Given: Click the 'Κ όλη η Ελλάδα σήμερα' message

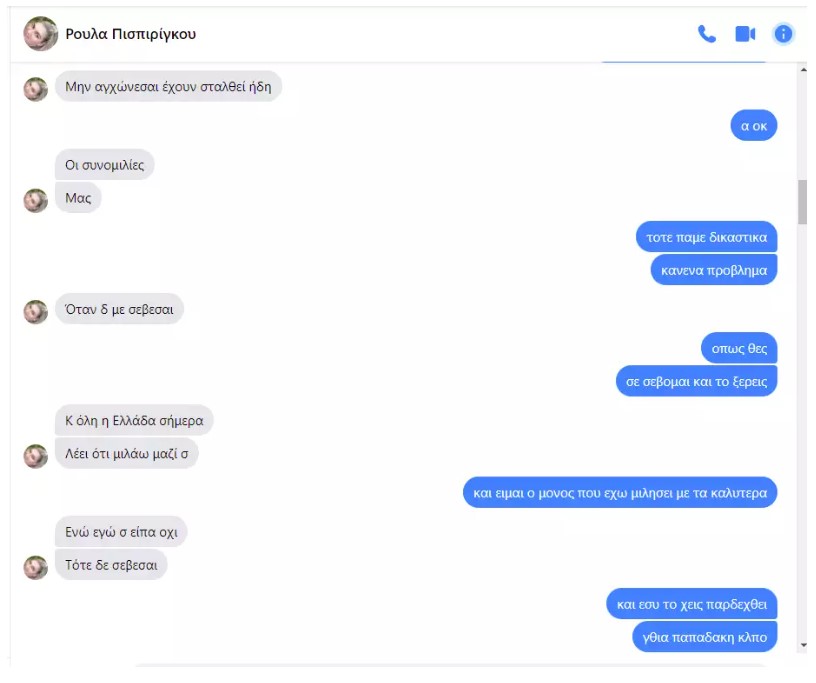Looking at the screenshot, I should coord(134,420).
